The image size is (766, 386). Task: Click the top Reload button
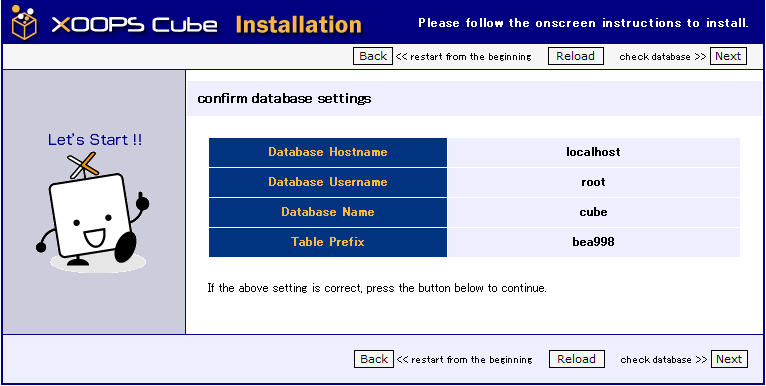[x=575, y=56]
